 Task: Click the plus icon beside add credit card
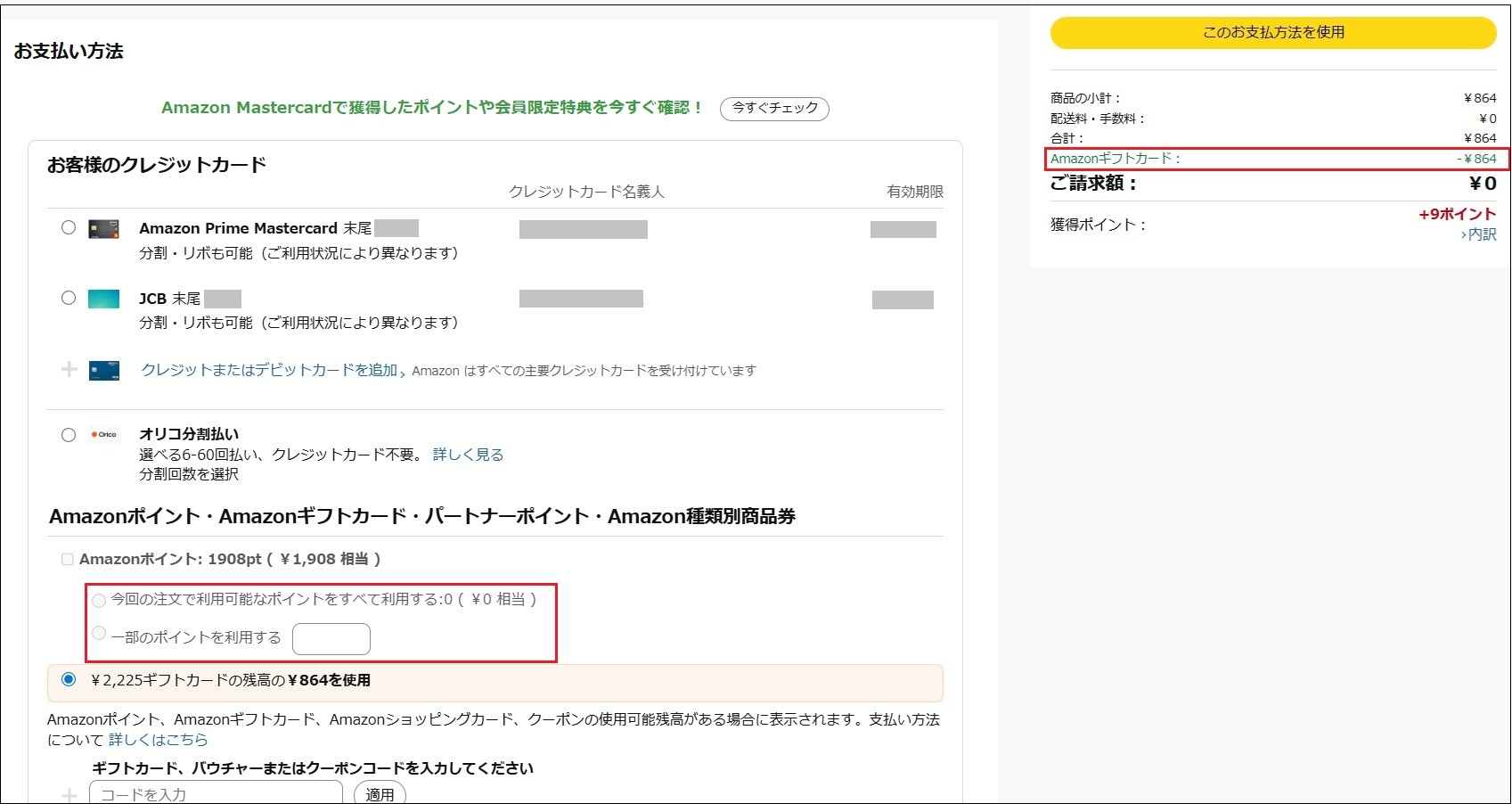(x=69, y=370)
